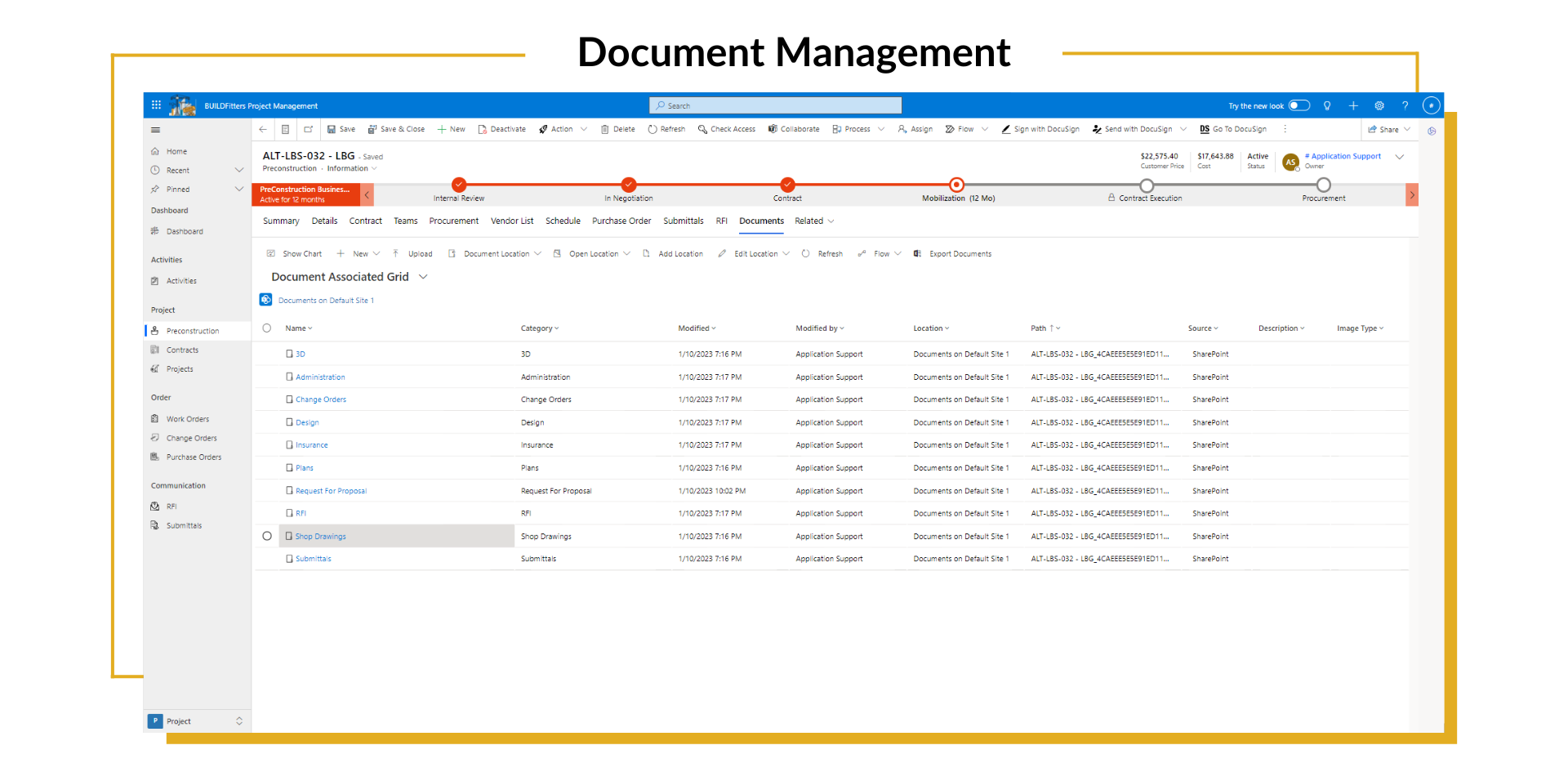Select the Mobilization stage on the process flow
Image resolution: width=1568 pixels, height=772 pixels.
pyautogui.click(x=956, y=185)
